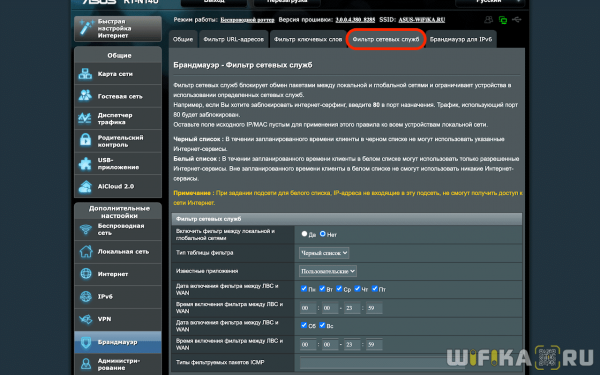
Task: Click the Диспетчер трафика chart icon
Action: [85, 118]
